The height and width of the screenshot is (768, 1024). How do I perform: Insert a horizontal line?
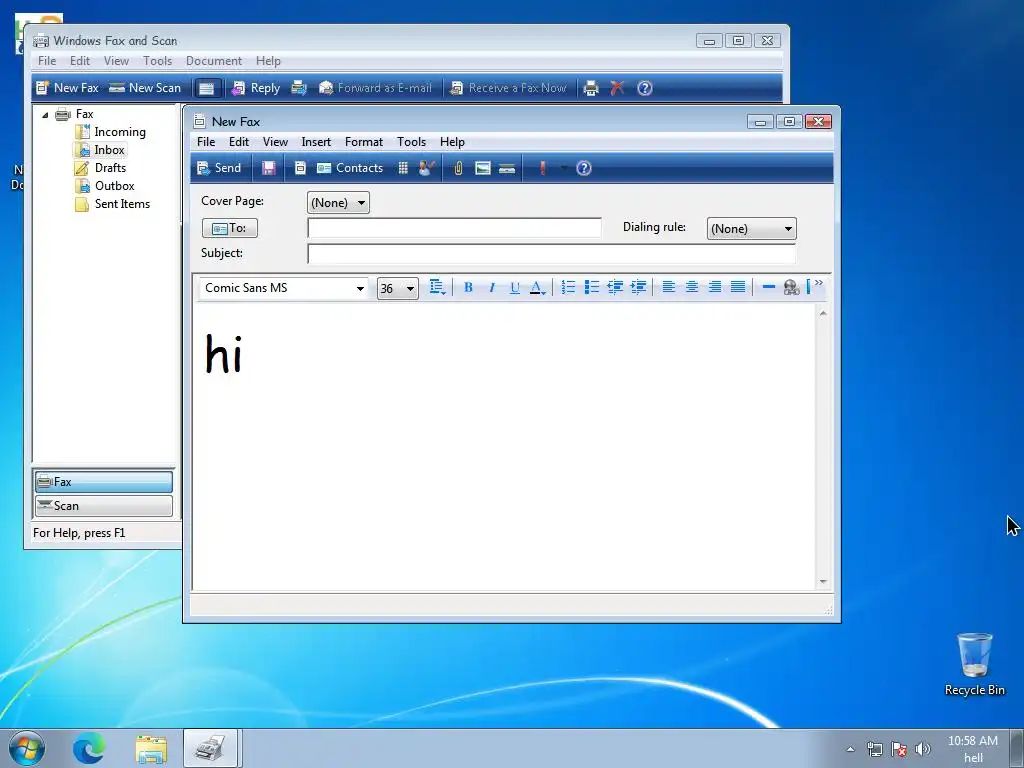tap(769, 287)
